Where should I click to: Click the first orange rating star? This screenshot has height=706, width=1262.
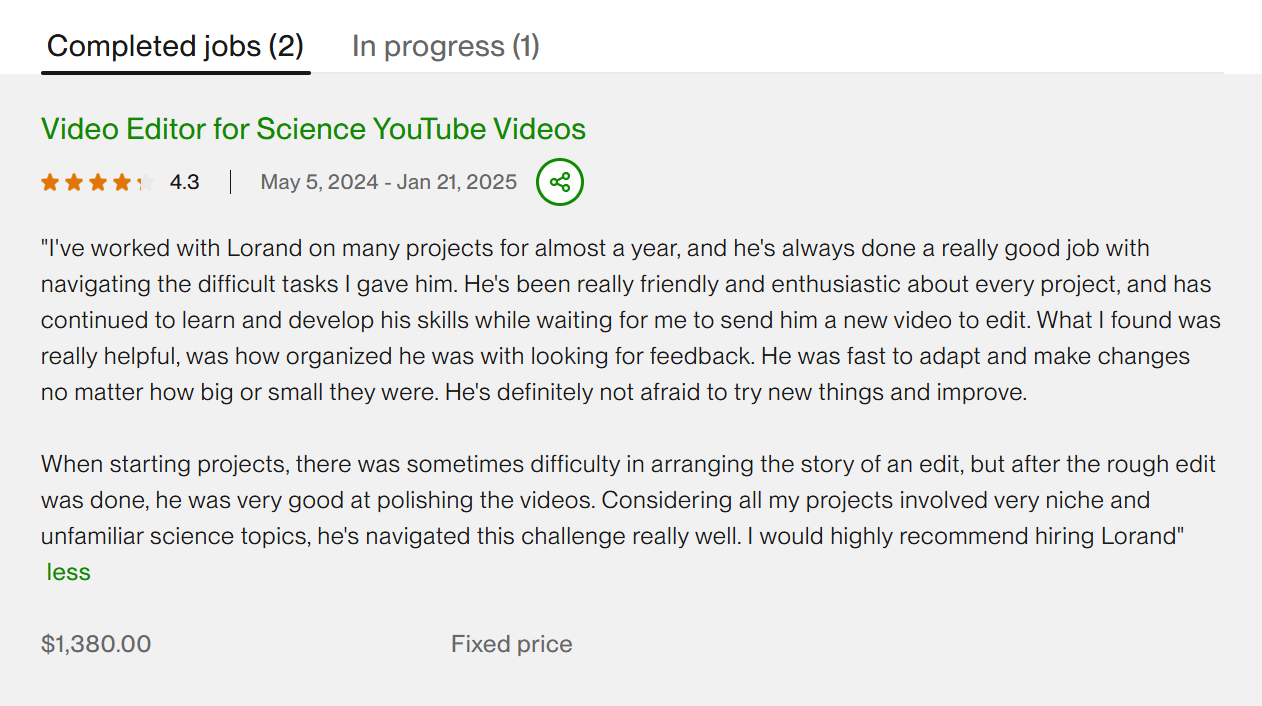[50, 182]
